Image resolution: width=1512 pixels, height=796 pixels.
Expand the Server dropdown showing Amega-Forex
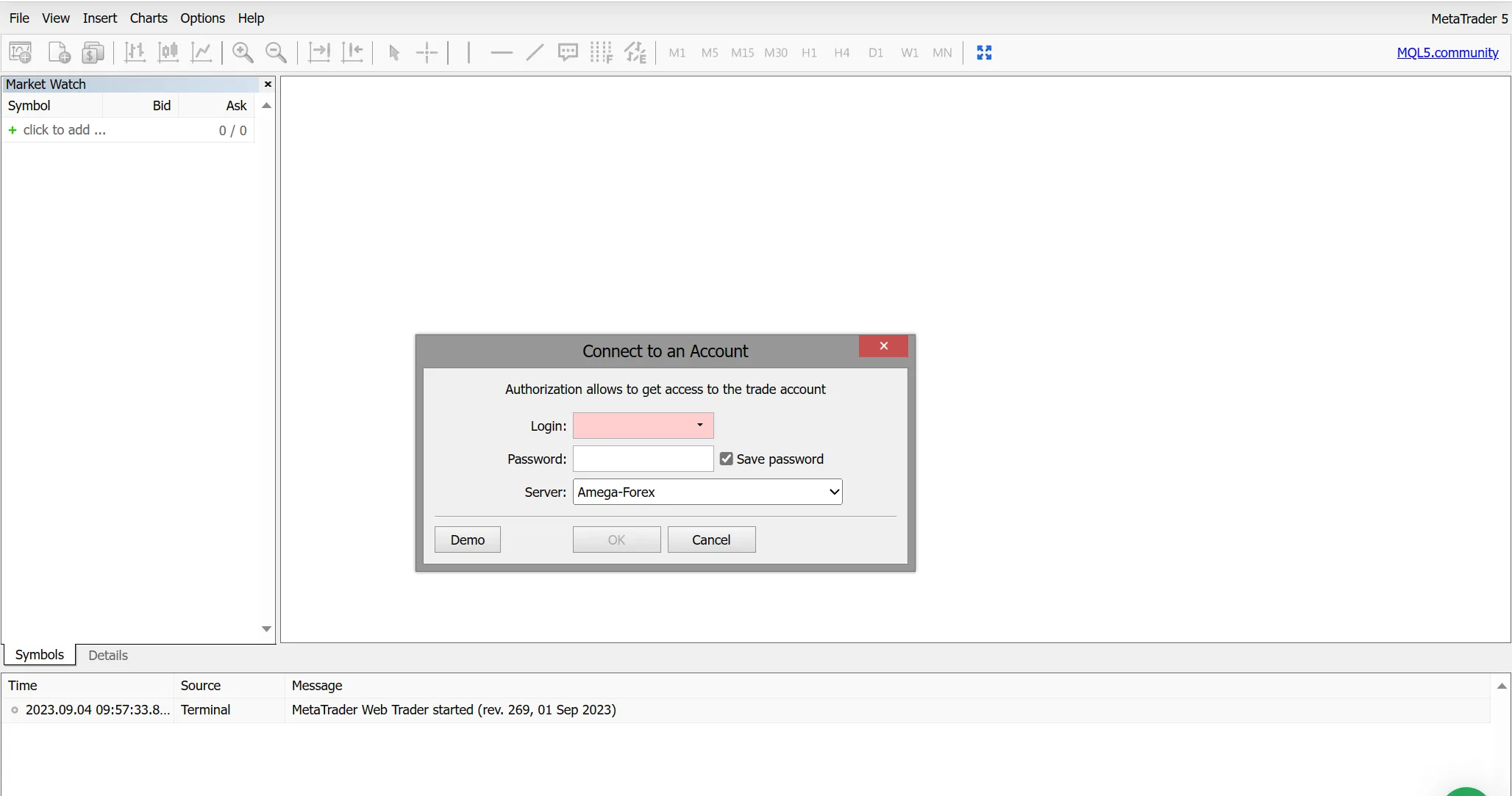pyautogui.click(x=707, y=492)
